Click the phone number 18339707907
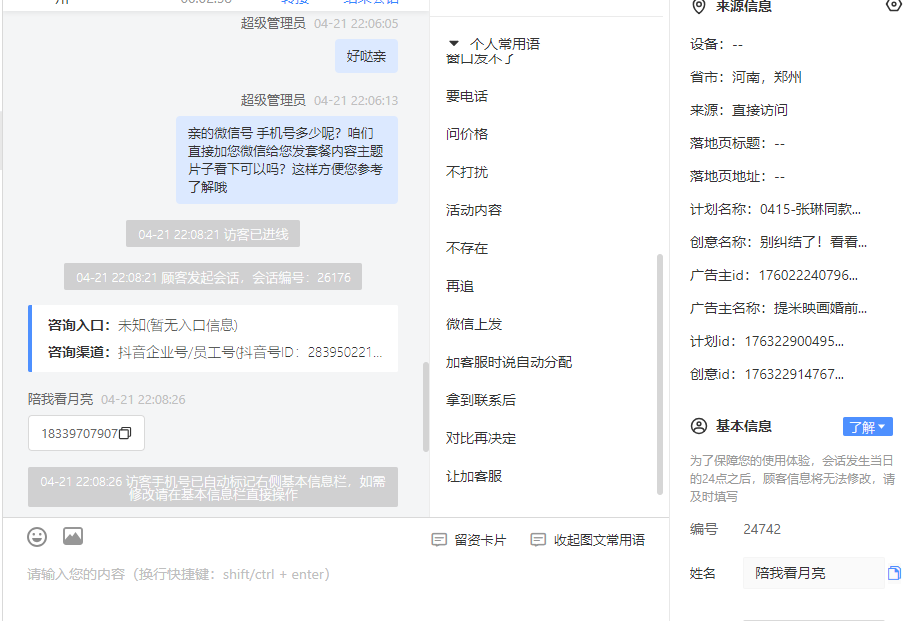 (80, 434)
